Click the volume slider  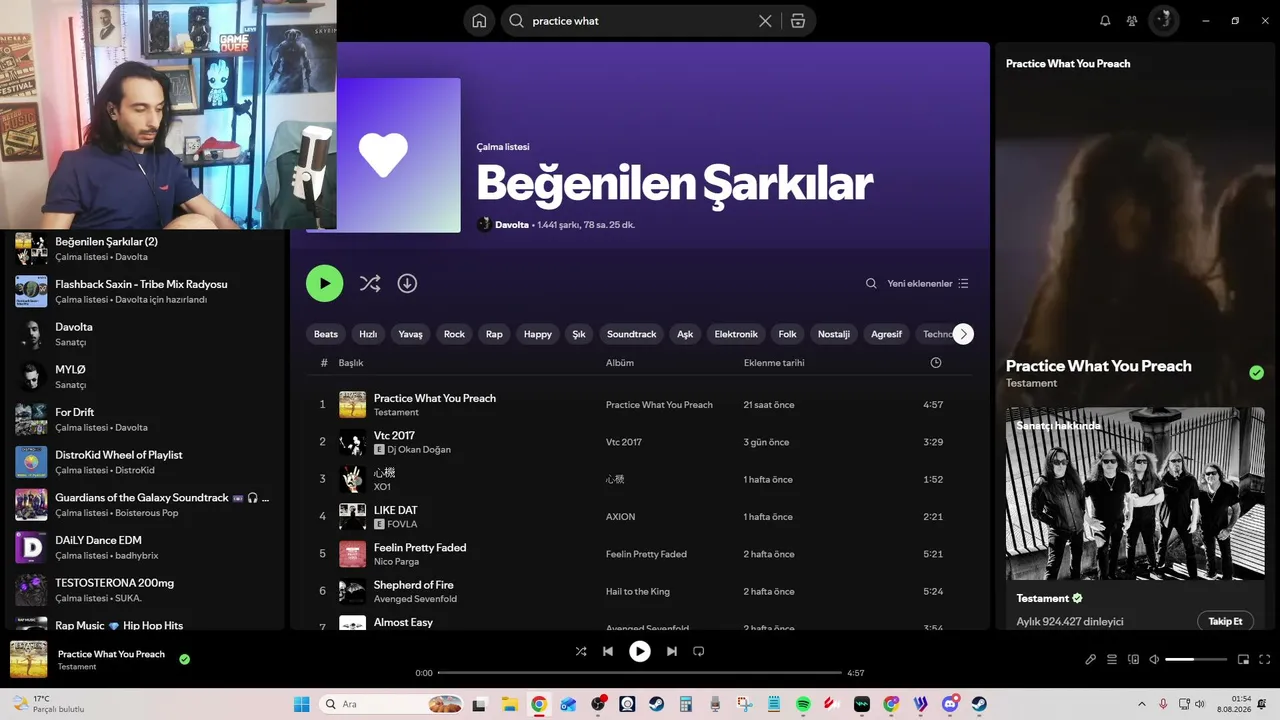1196,659
